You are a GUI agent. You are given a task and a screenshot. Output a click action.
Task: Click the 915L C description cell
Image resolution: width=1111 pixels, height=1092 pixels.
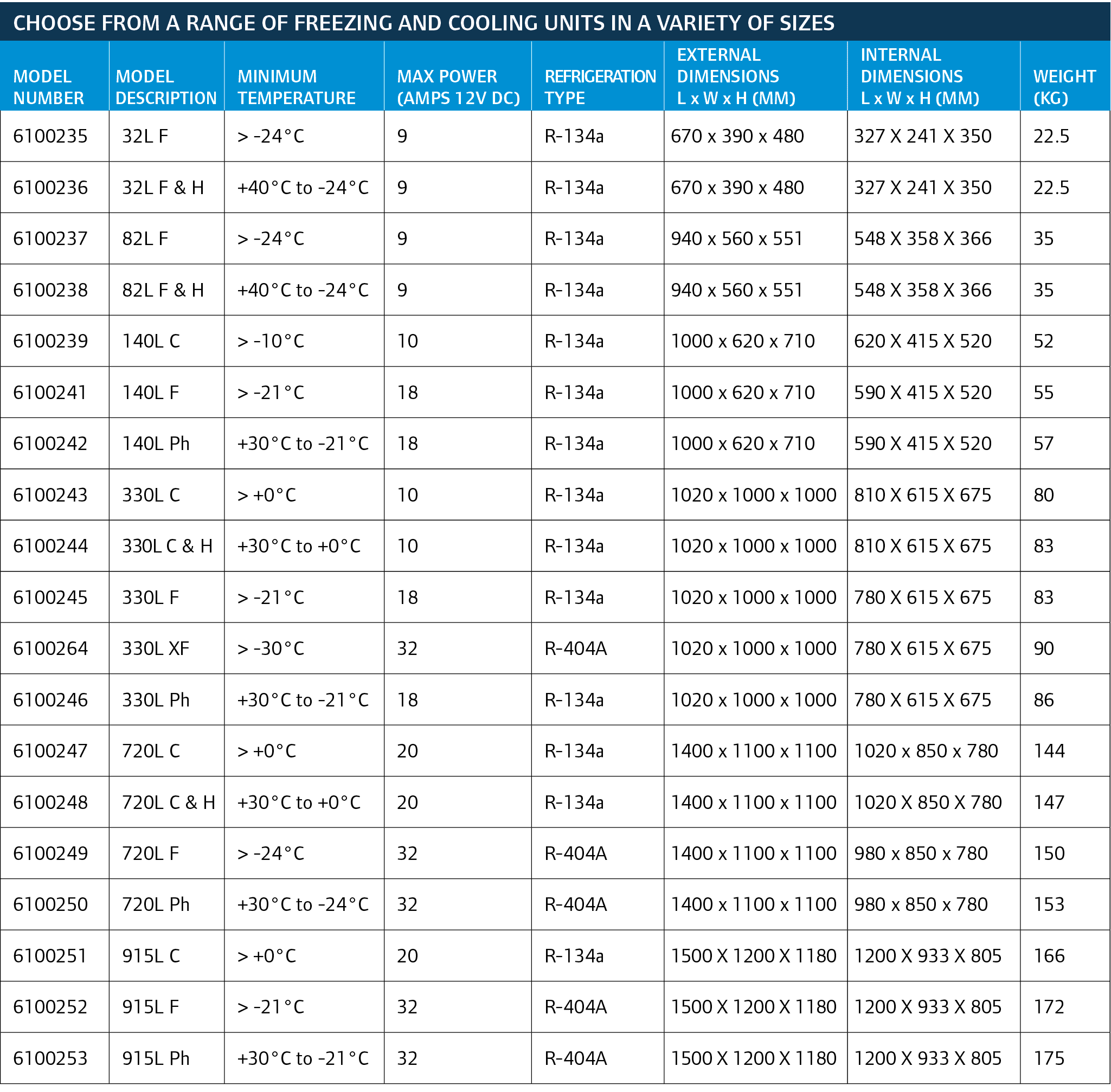151,956
